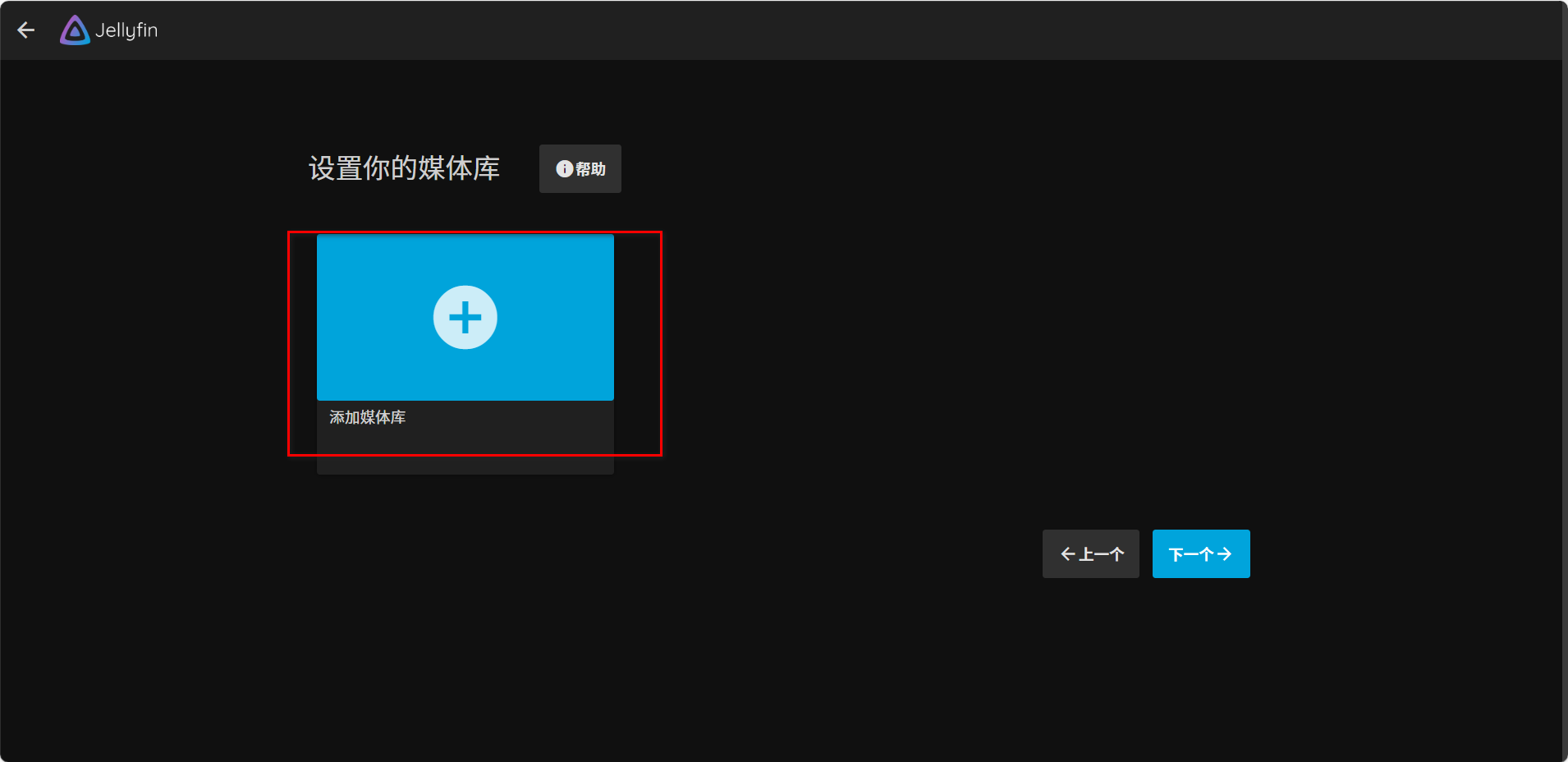Click the Jellyfin triangle logo

coord(75,30)
